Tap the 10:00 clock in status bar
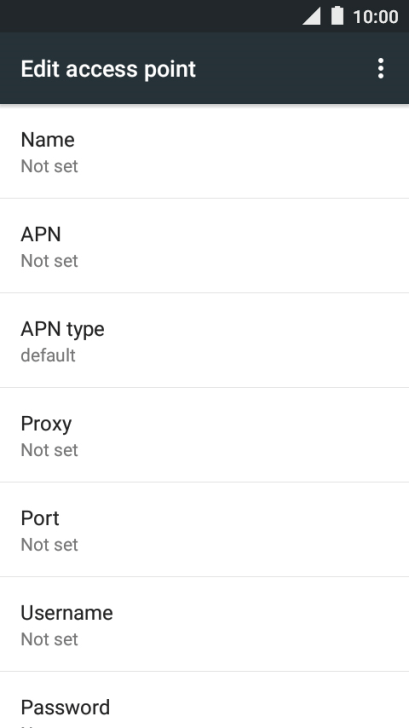Viewport: 409px width, 728px height. (376, 17)
